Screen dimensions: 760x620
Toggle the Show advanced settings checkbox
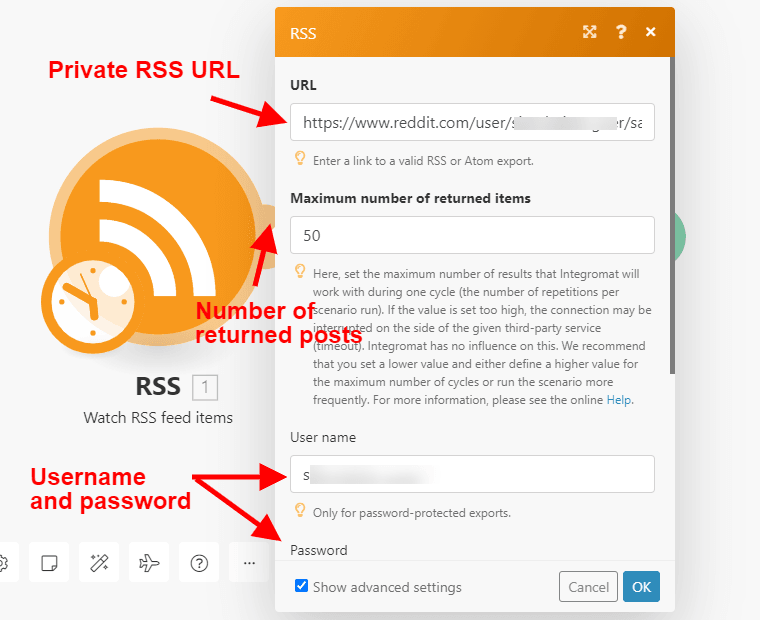302,586
